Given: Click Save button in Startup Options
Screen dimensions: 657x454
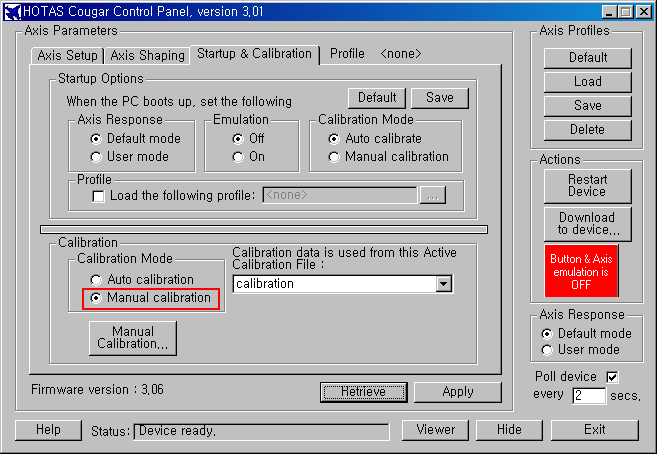Looking at the screenshot, I should (x=440, y=98).
